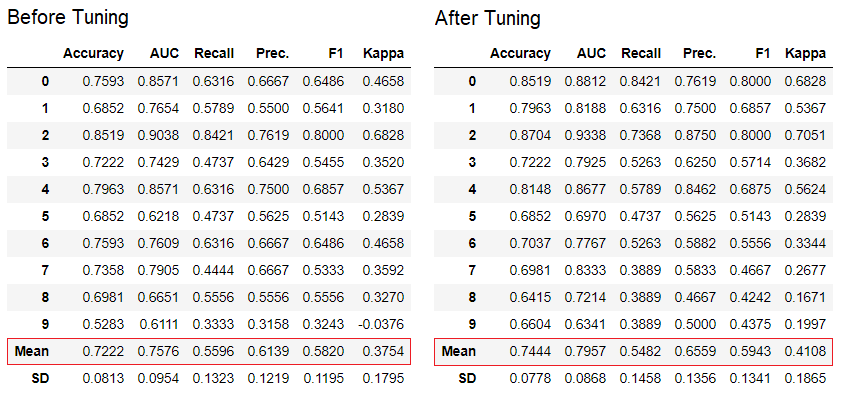The width and height of the screenshot is (841, 399).
Task: Click the F1 header in Before Tuning table
Action: coord(337,54)
